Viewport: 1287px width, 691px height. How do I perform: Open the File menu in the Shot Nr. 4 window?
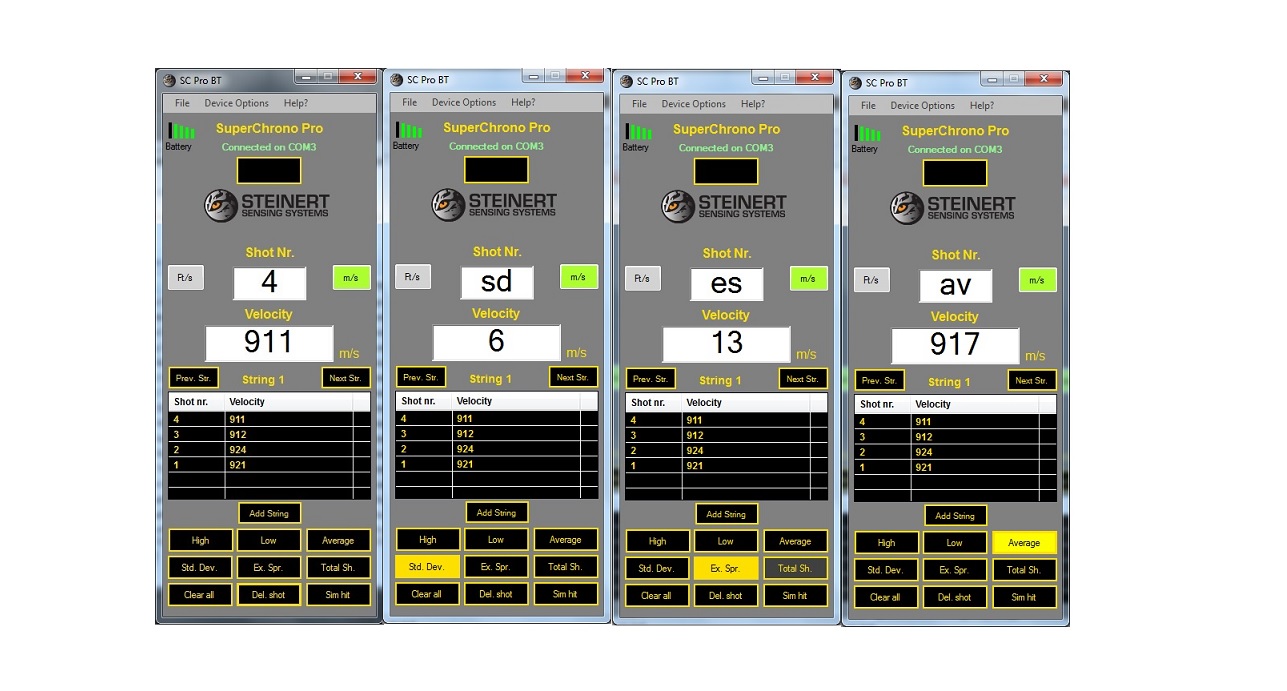(x=182, y=103)
